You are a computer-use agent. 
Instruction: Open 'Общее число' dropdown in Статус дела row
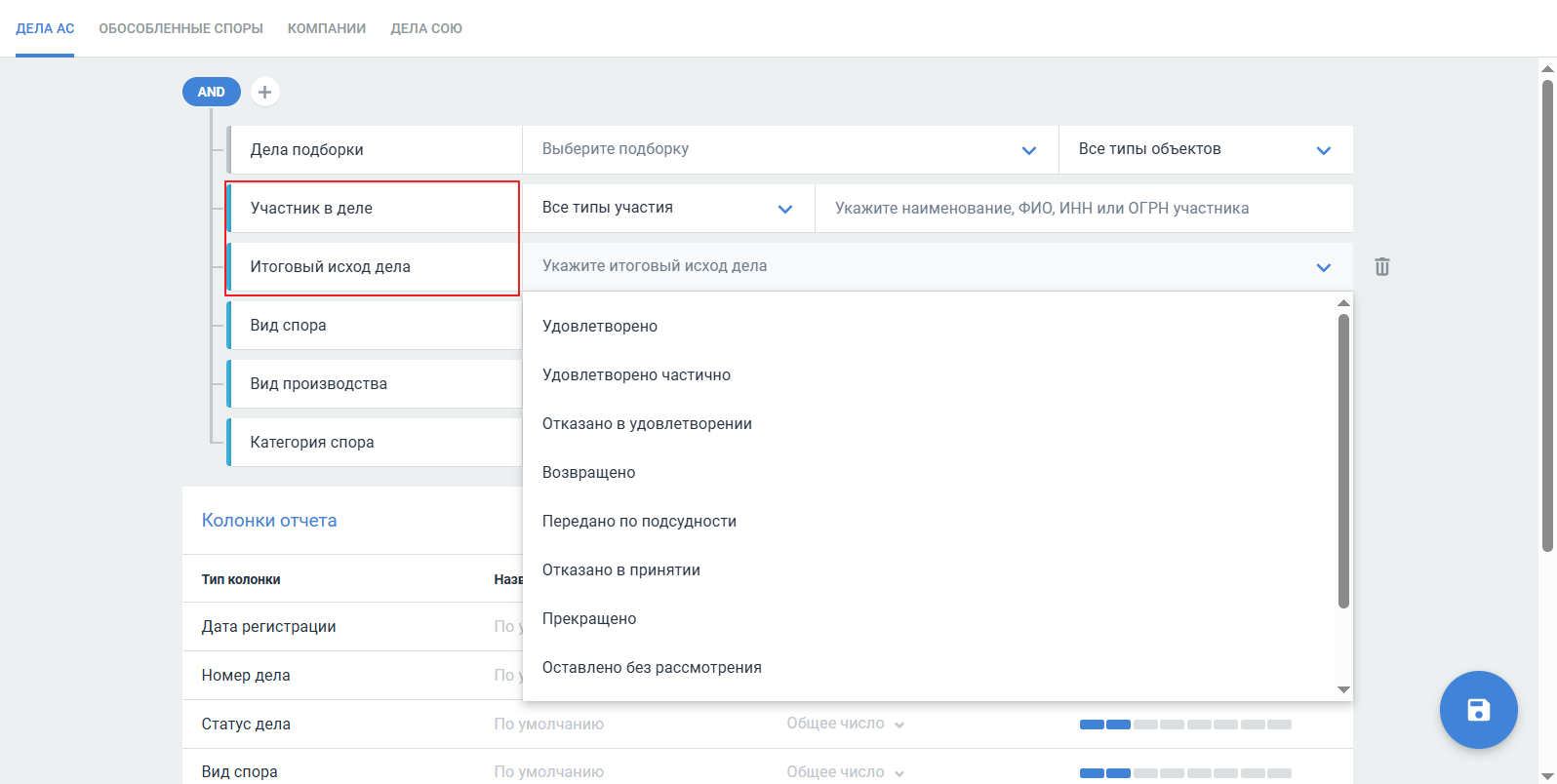click(846, 724)
